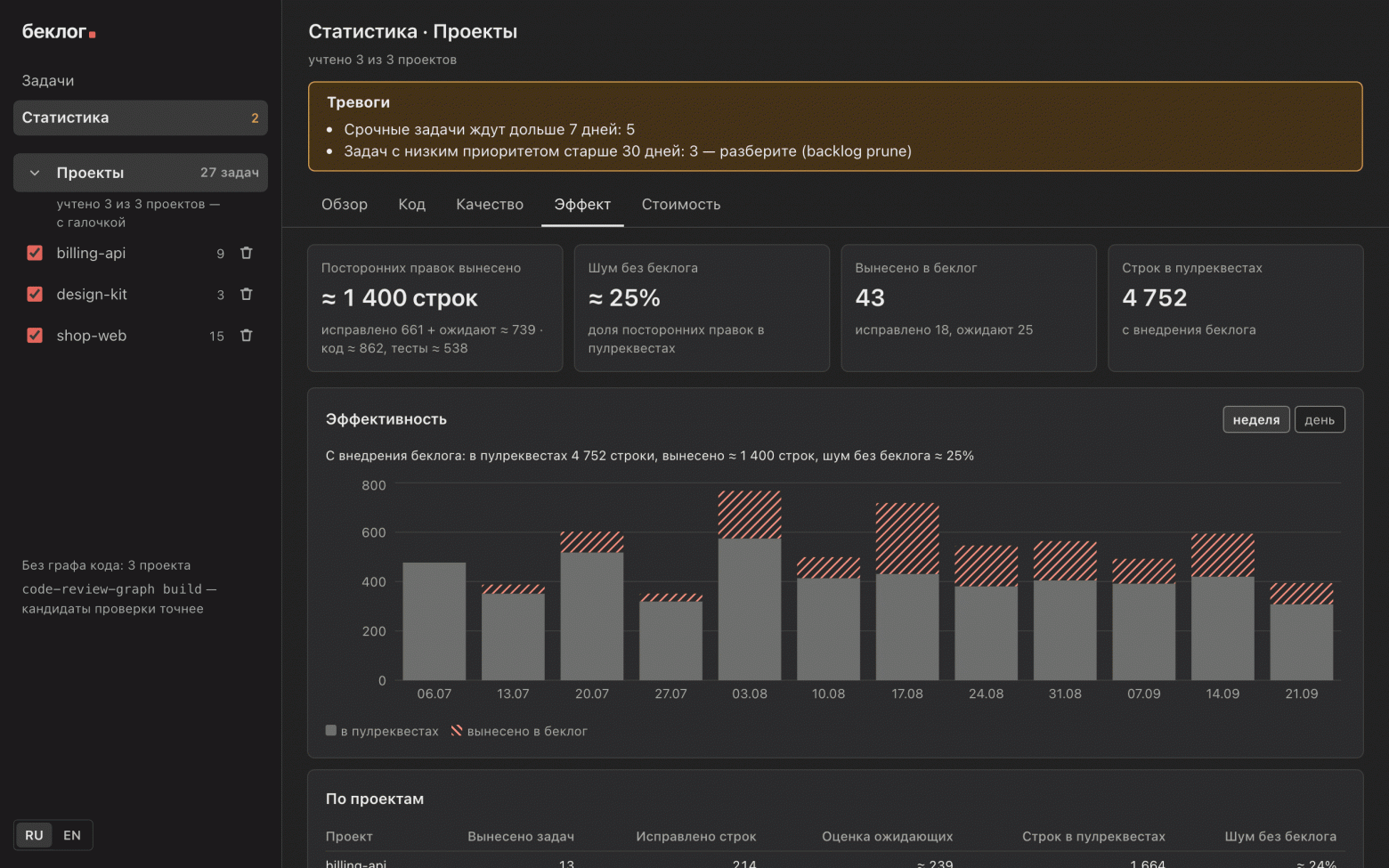Switch chart grouping to день
The image size is (1389, 868).
click(1320, 419)
